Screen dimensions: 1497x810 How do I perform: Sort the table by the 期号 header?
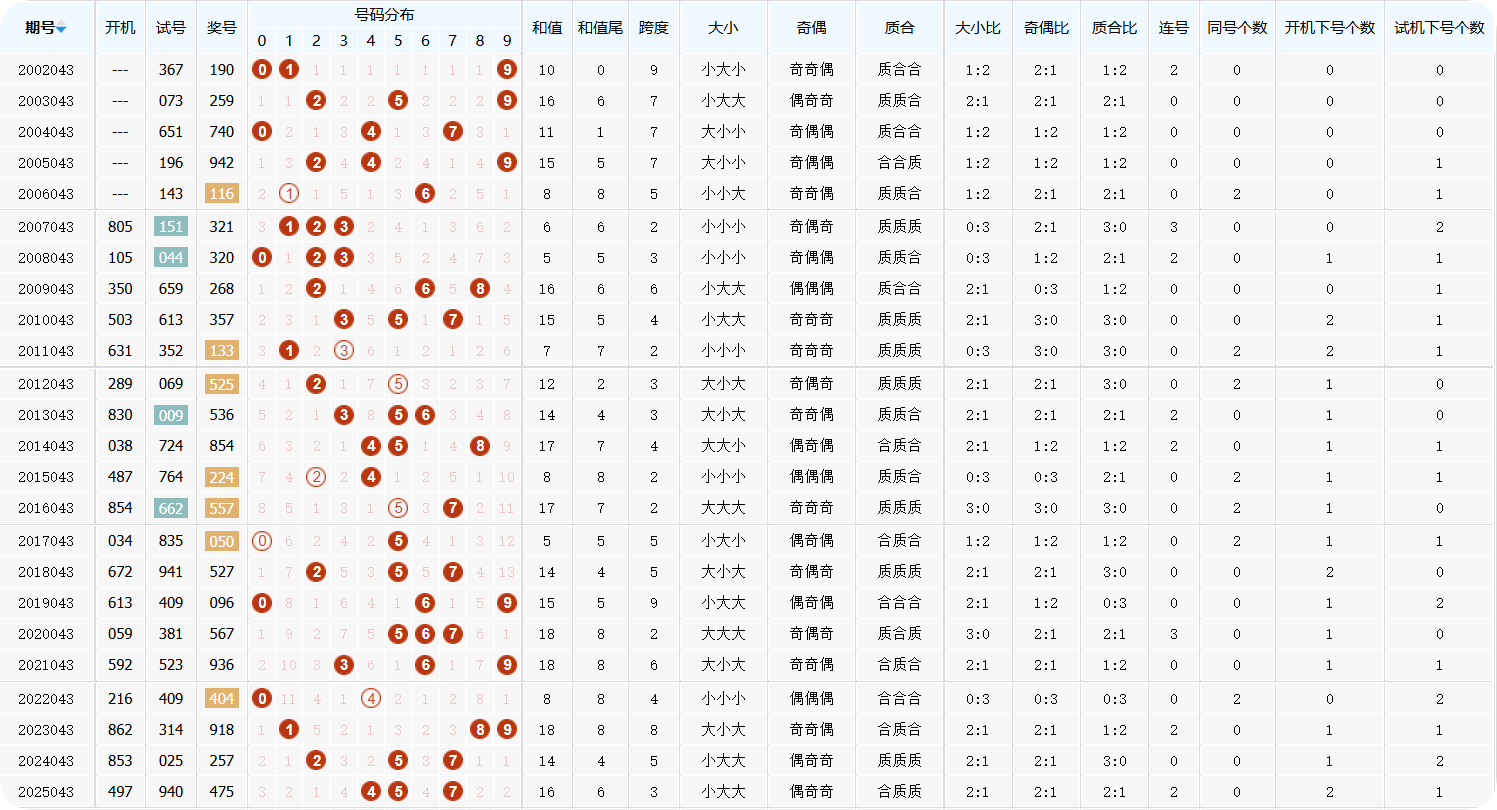[47, 28]
